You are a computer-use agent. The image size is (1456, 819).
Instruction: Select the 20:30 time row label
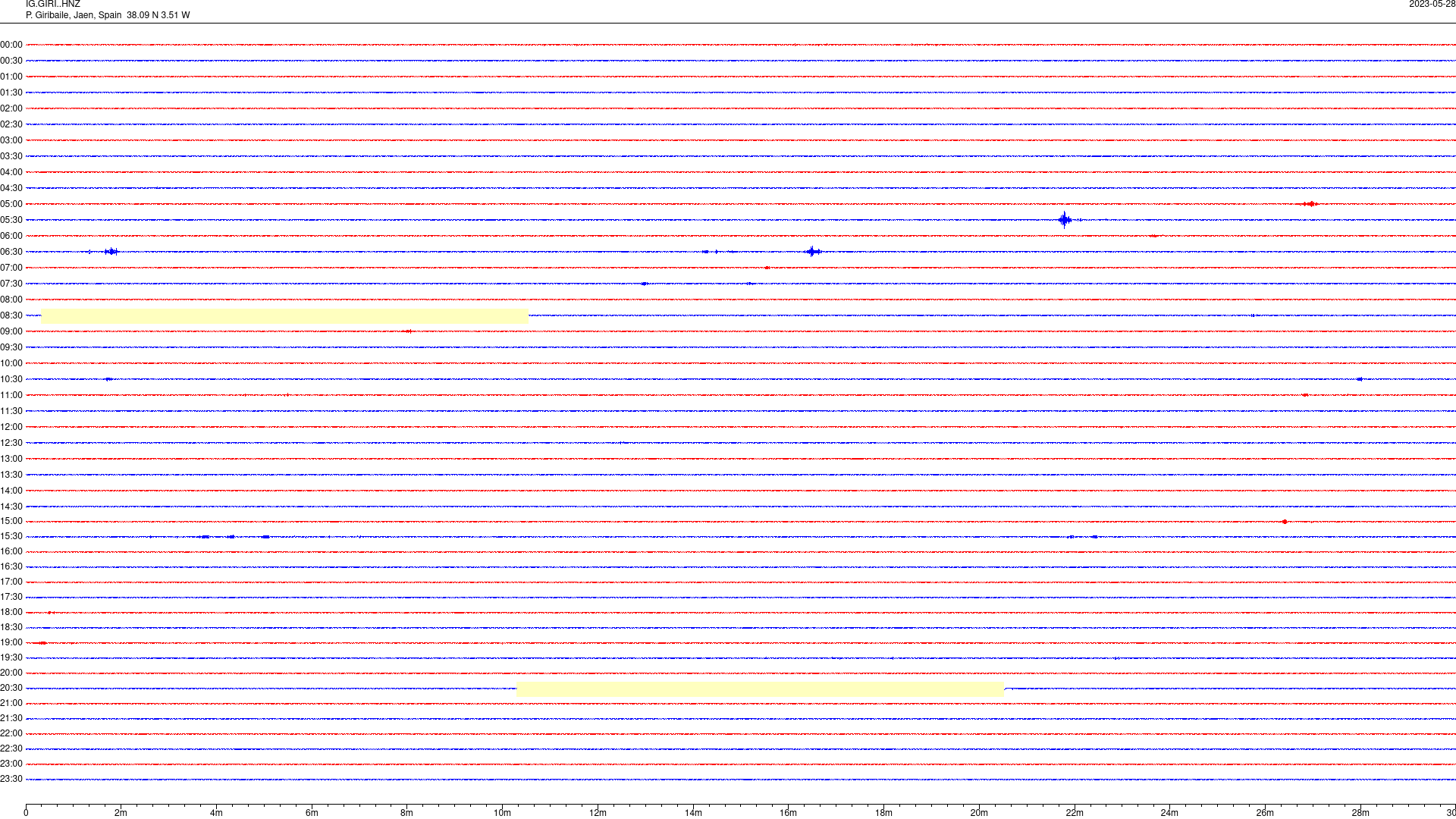(11, 688)
